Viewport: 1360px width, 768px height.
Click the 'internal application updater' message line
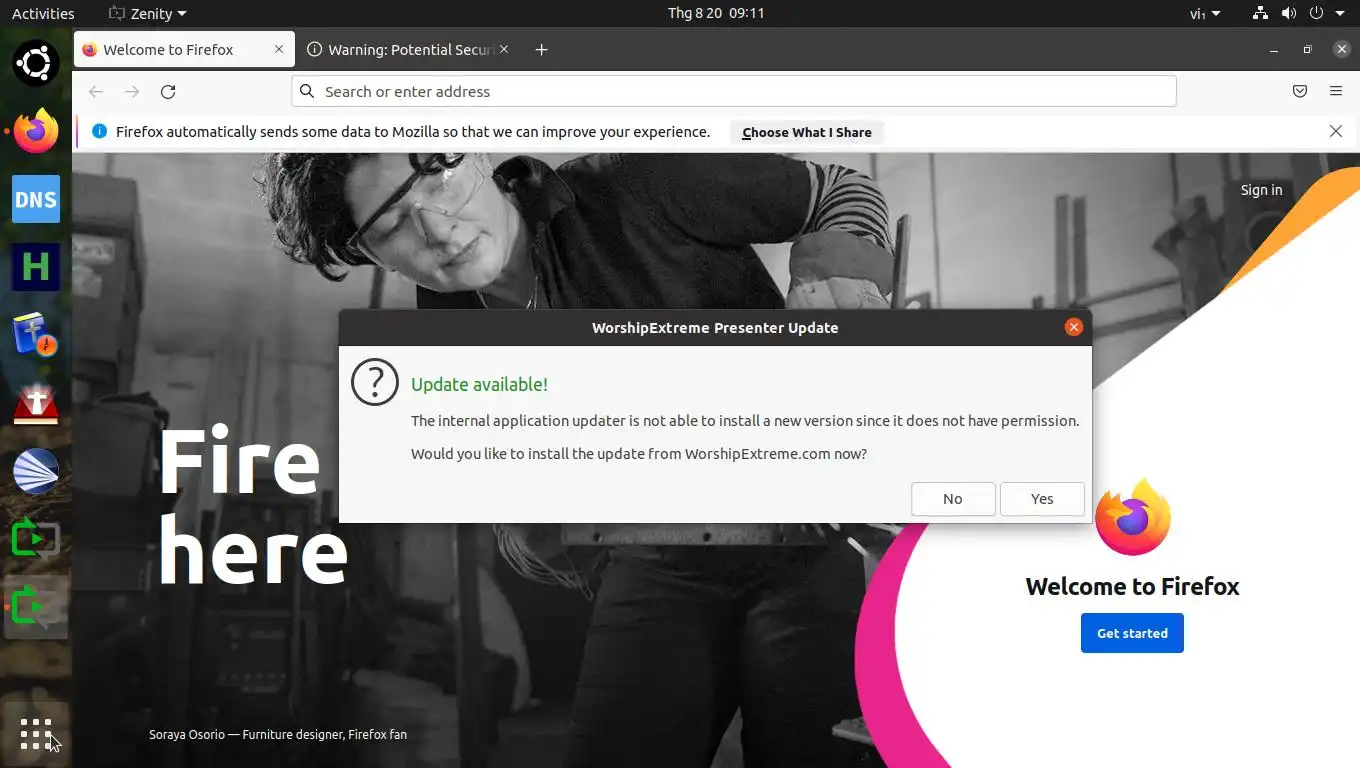(x=745, y=421)
